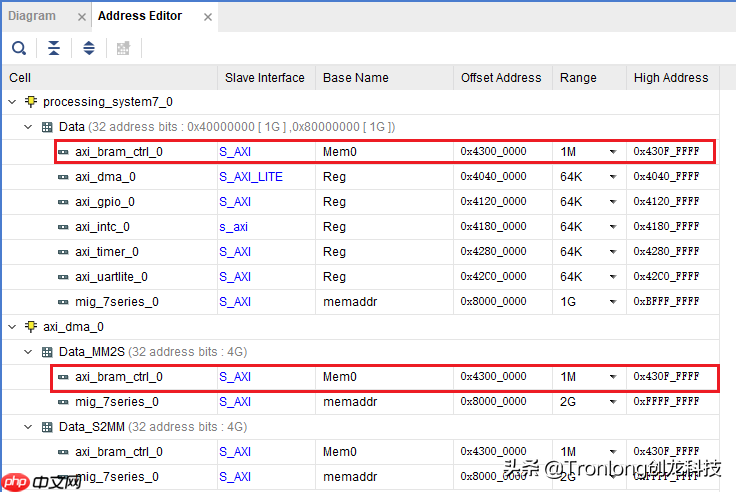Viewport: 736px width, 492px height.
Task: Click high address 0xBFFF_FFFF
Action: pos(666,301)
